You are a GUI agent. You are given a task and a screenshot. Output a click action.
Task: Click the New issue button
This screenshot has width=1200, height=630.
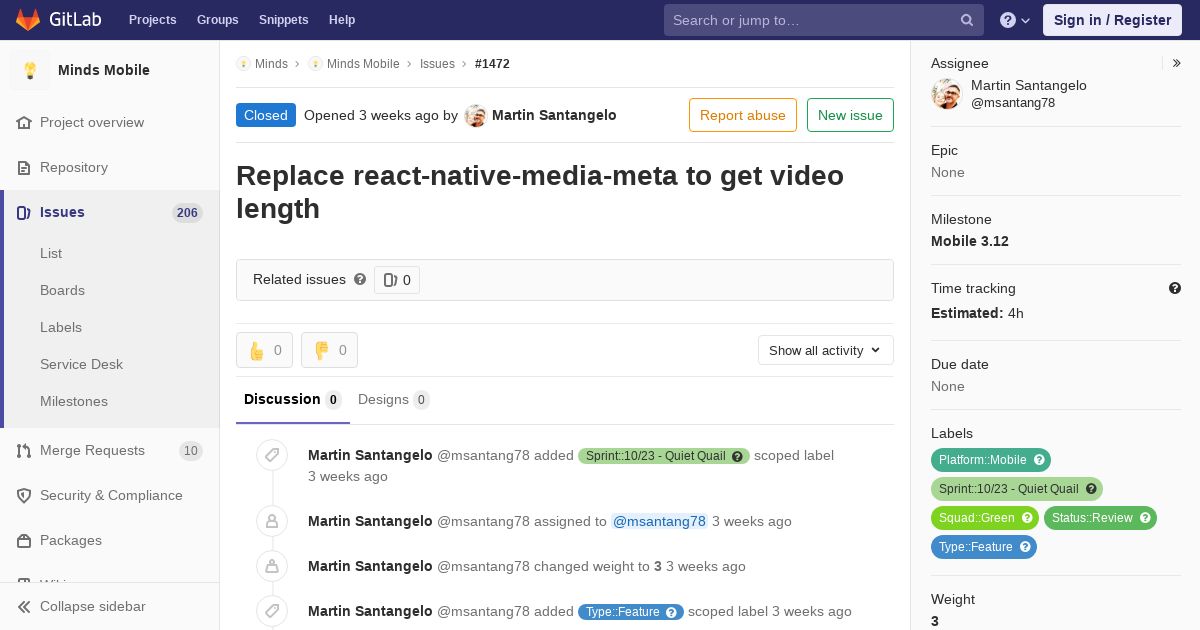[x=850, y=116]
